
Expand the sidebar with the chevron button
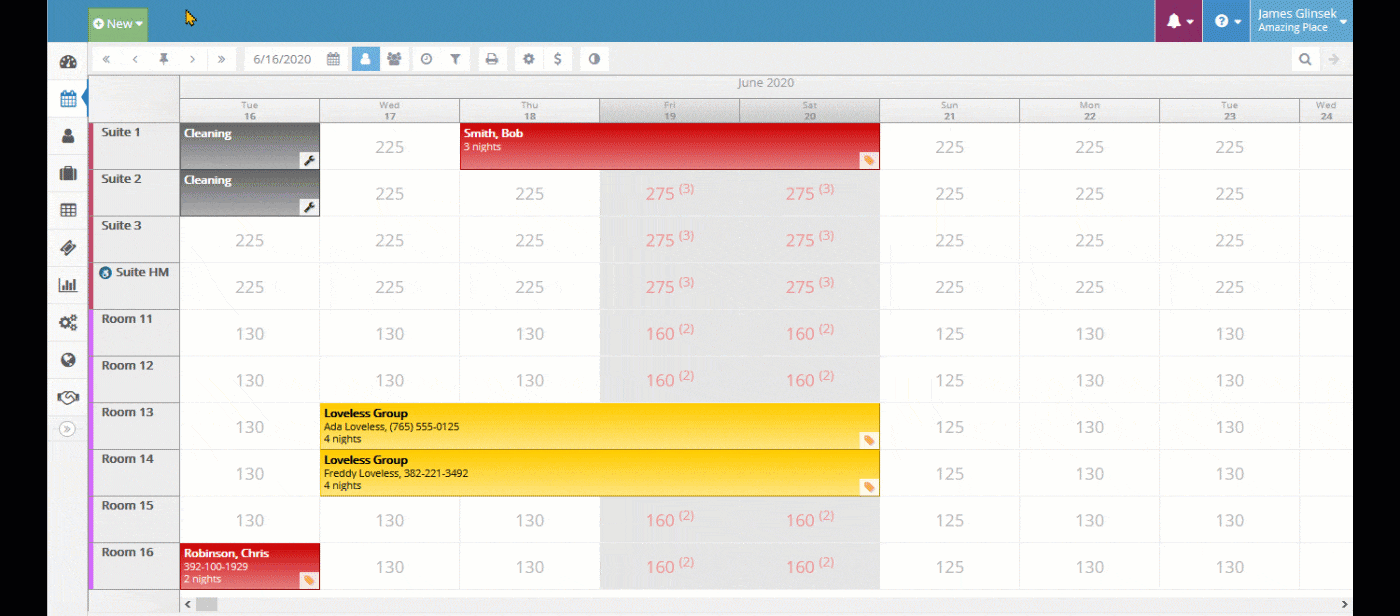pyautogui.click(x=67, y=429)
